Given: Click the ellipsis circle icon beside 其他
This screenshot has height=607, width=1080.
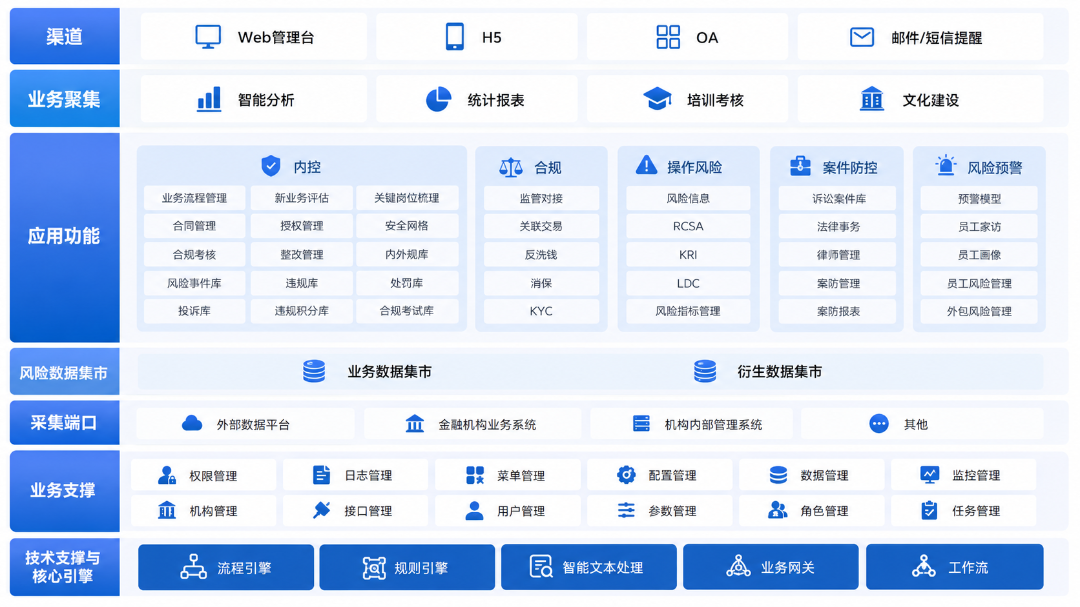Looking at the screenshot, I should point(879,423).
